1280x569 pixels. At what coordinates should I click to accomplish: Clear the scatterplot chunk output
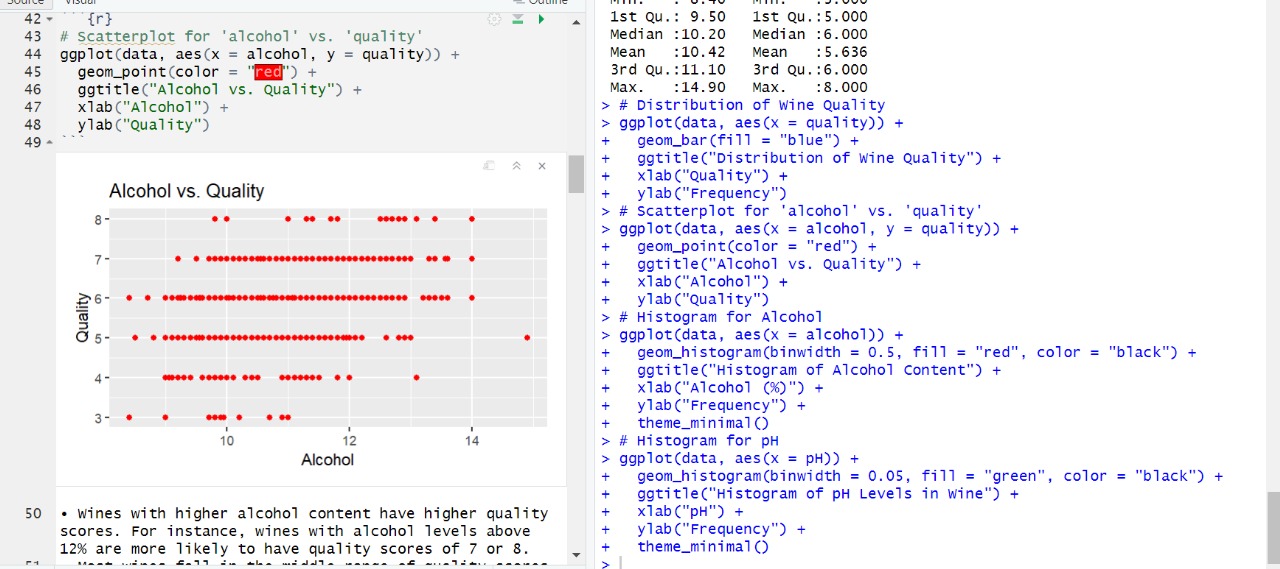tap(542, 166)
